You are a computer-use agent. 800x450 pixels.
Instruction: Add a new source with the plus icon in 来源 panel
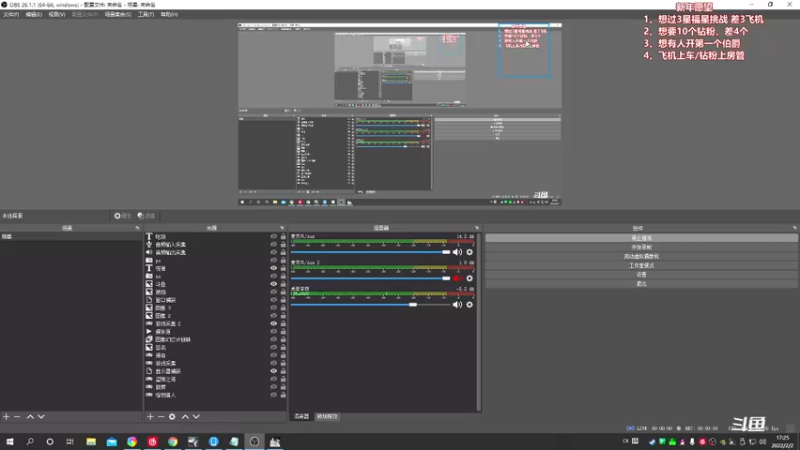pos(150,417)
